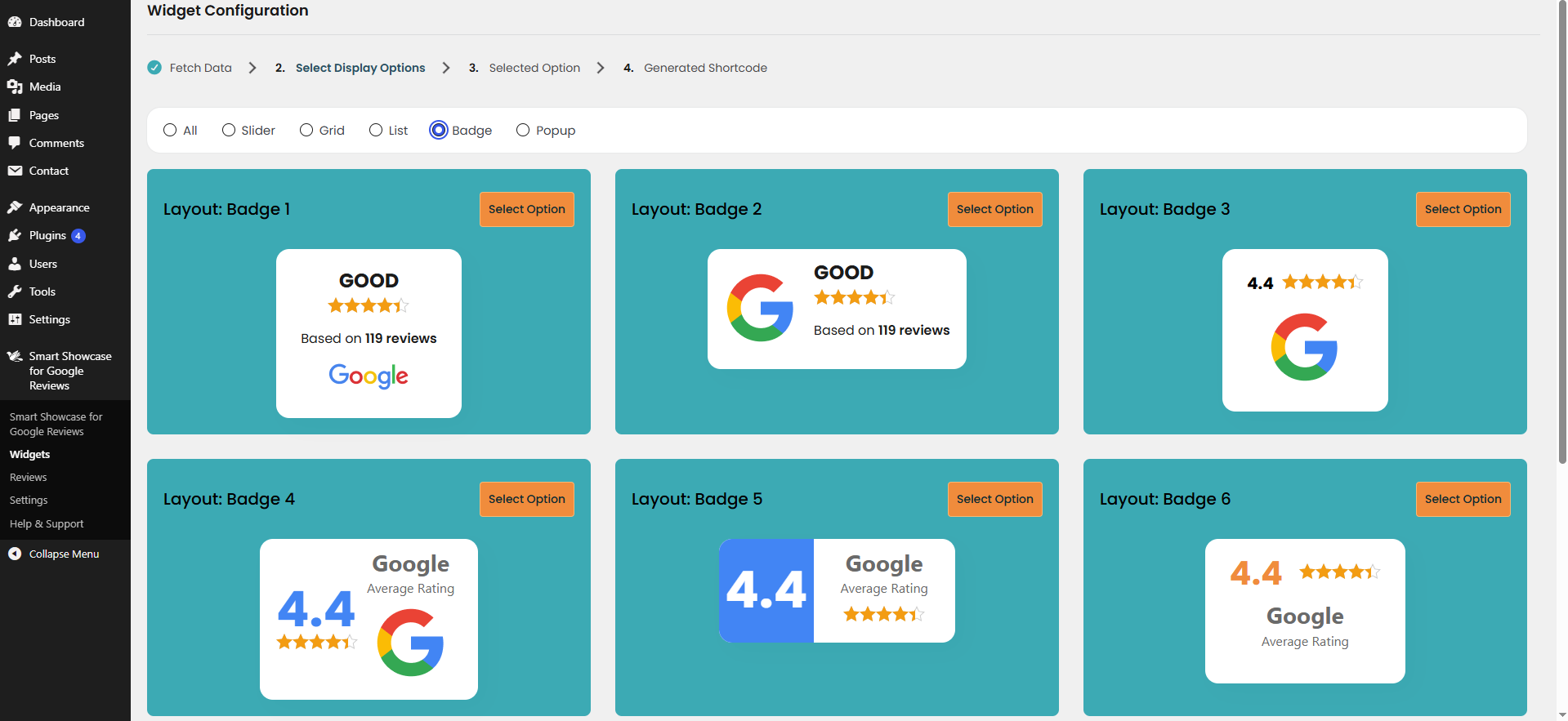Select the List display option radio

coord(376,130)
